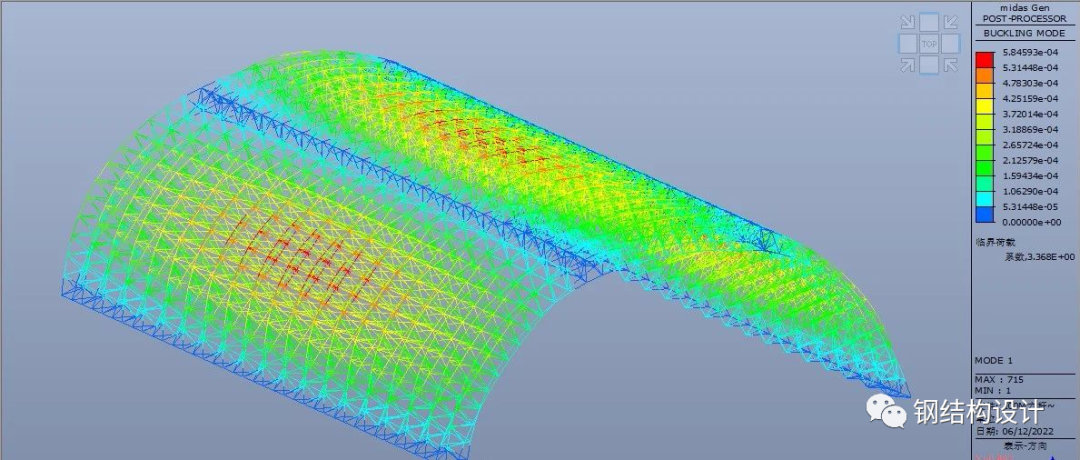This screenshot has height=460, width=1080.
Task: Click the BUCKLING MODE legend title
Action: click(x=1025, y=33)
